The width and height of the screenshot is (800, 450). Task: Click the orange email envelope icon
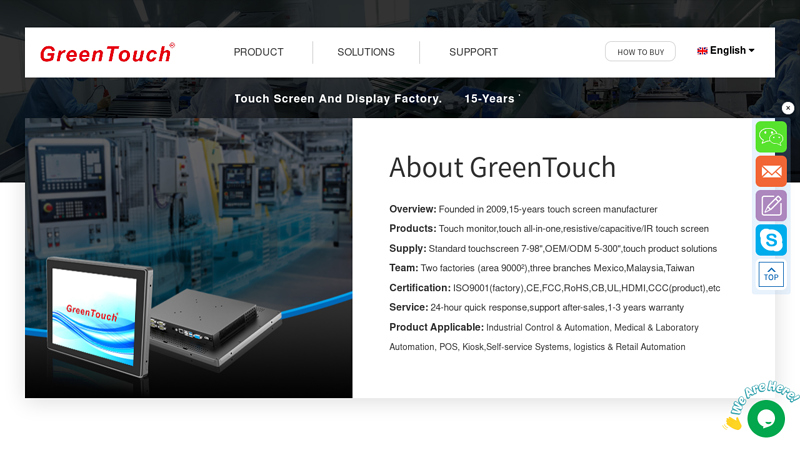(771, 171)
